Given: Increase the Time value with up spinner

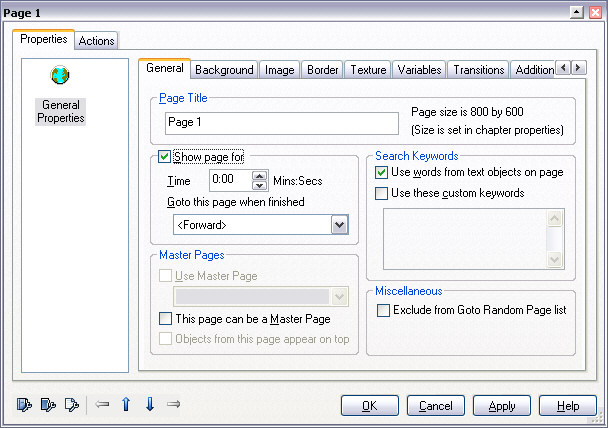Looking at the screenshot, I should 259,176.
